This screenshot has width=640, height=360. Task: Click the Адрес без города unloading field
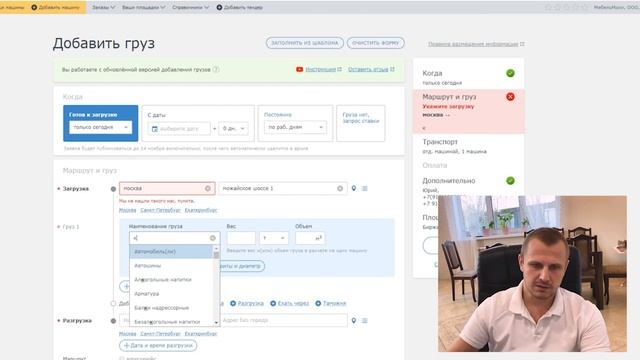pyautogui.click(x=283, y=320)
